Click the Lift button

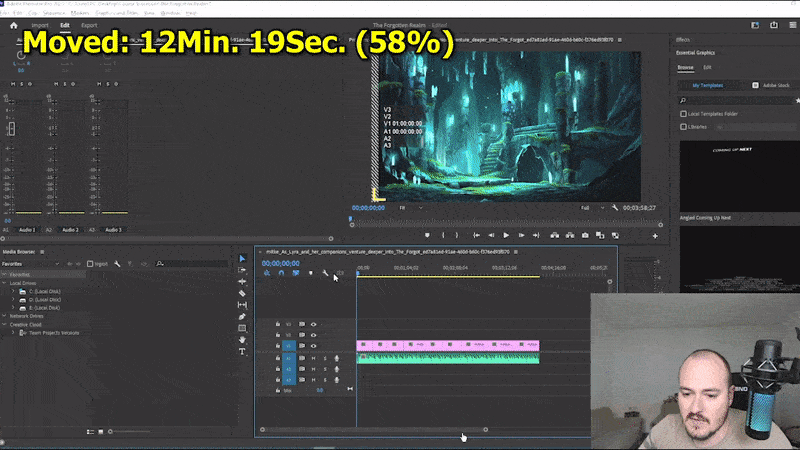[x=555, y=236]
